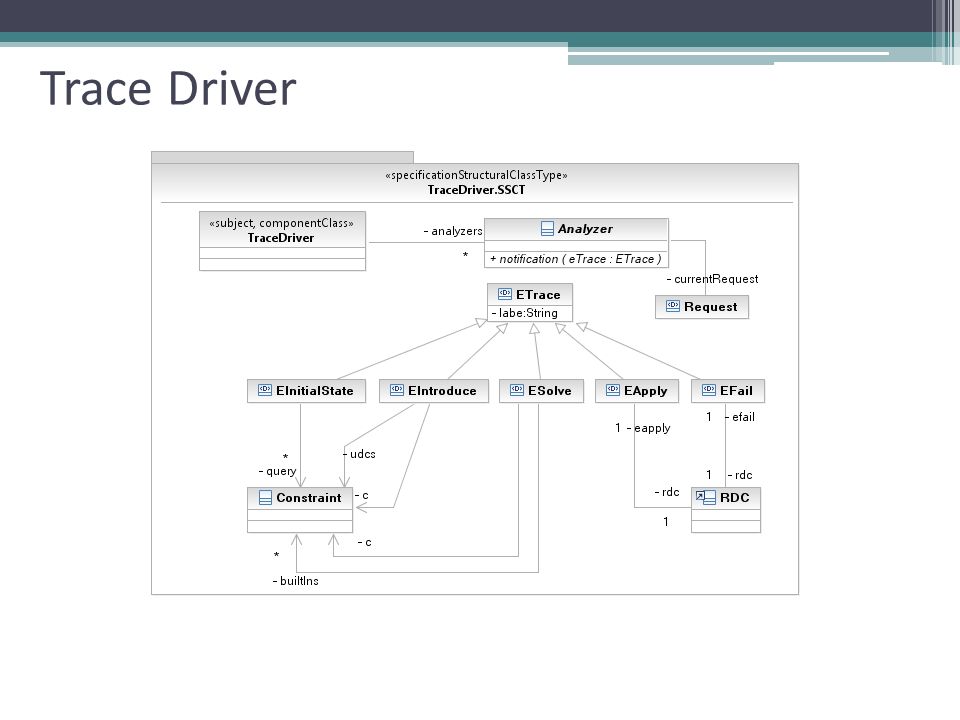Select the ETrace class title
This screenshot has width=960, height=720.
pos(538,294)
